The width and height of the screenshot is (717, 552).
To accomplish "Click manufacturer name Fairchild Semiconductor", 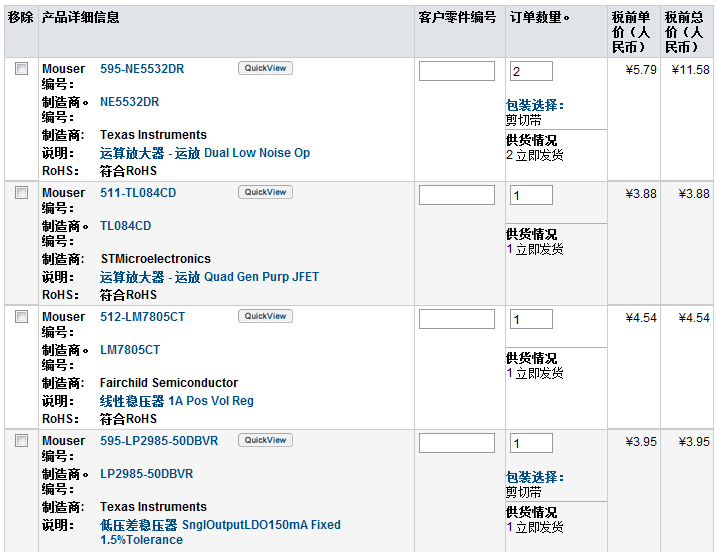I will point(169,383).
